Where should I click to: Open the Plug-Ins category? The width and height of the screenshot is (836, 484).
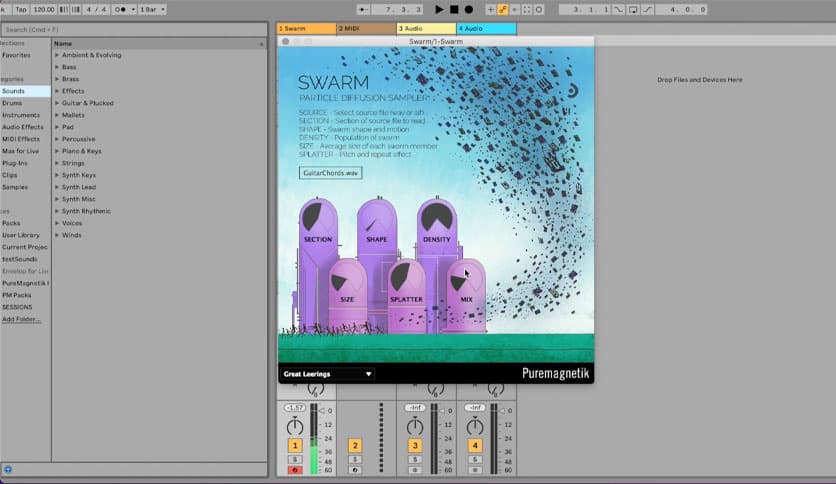(x=14, y=163)
